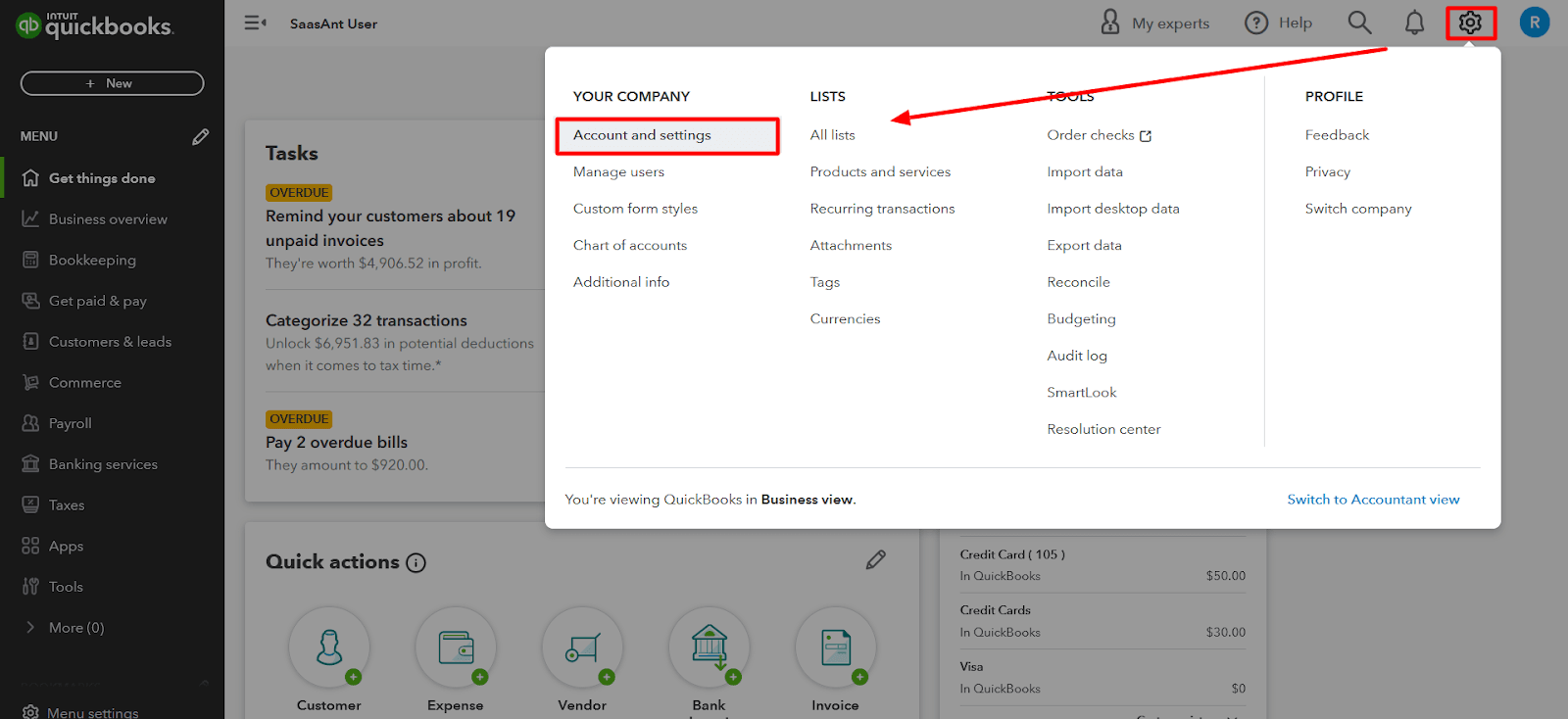Select Budgeting under Tools
The image size is (1568, 719).
[x=1081, y=319]
